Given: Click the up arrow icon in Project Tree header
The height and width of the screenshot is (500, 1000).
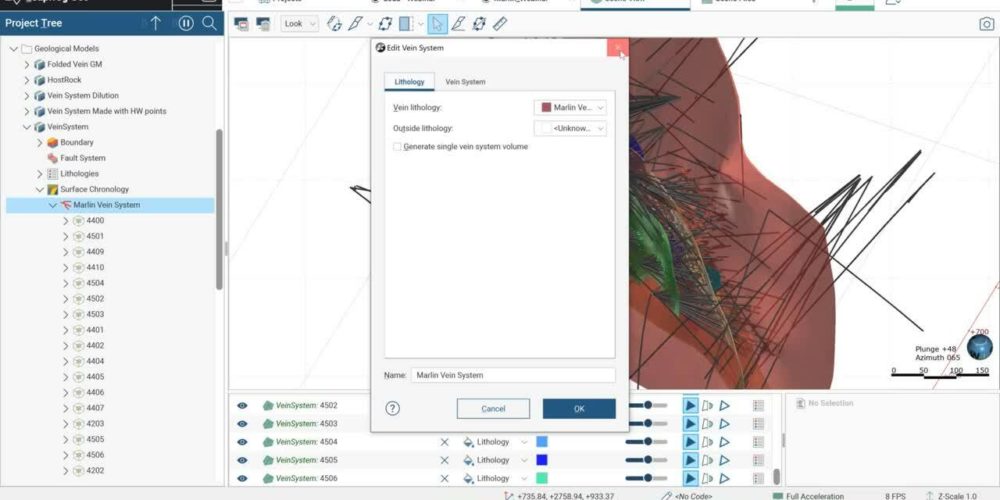Looking at the screenshot, I should coord(156,23).
